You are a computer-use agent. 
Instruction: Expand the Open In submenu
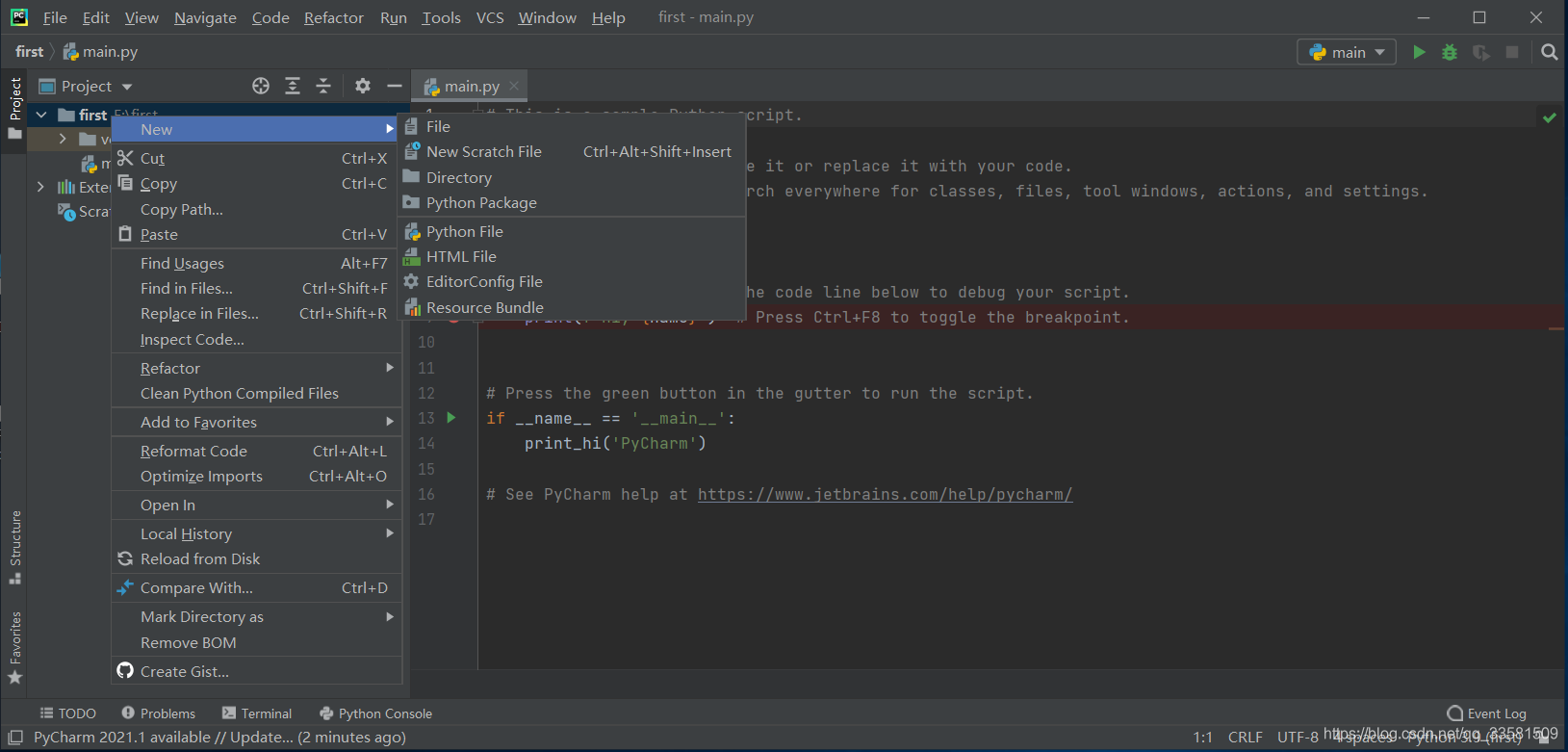[256, 505]
